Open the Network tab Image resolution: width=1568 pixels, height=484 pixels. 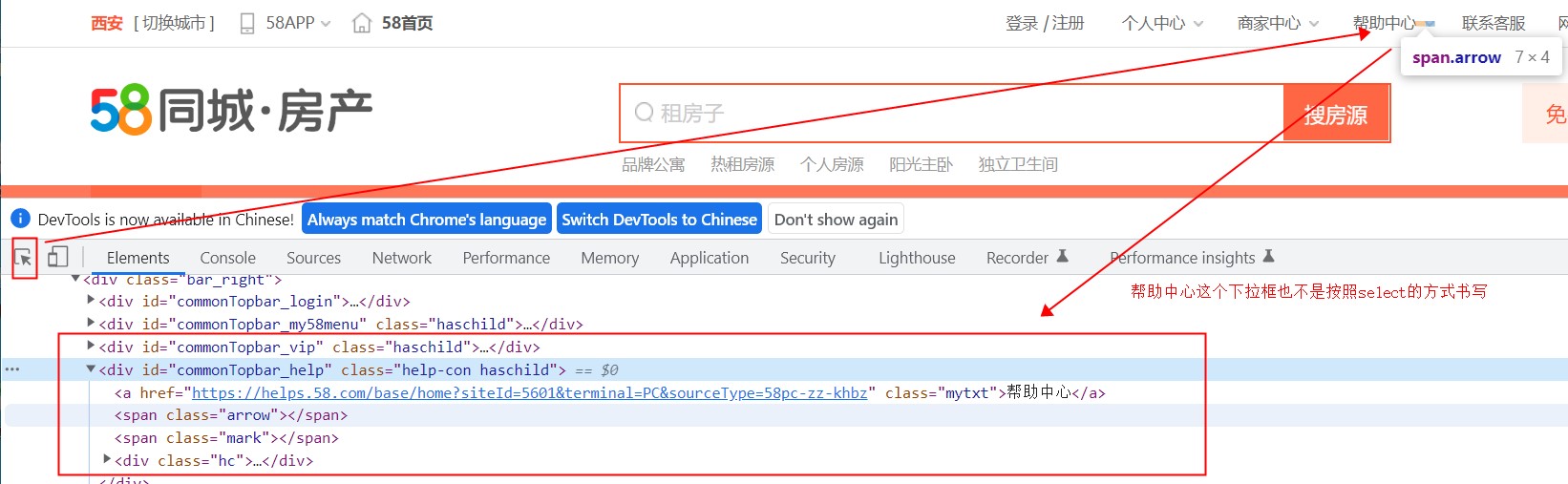pyautogui.click(x=401, y=258)
